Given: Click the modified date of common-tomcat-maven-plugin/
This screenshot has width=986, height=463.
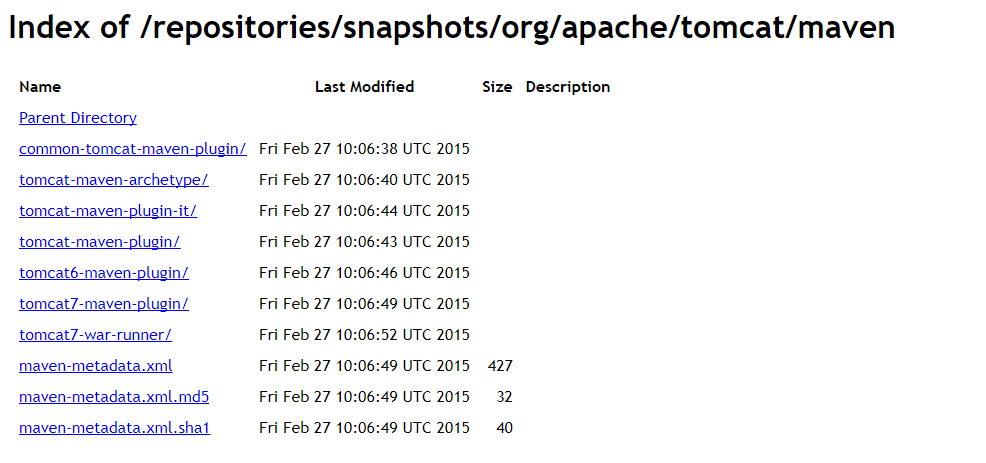Looking at the screenshot, I should coord(364,149).
